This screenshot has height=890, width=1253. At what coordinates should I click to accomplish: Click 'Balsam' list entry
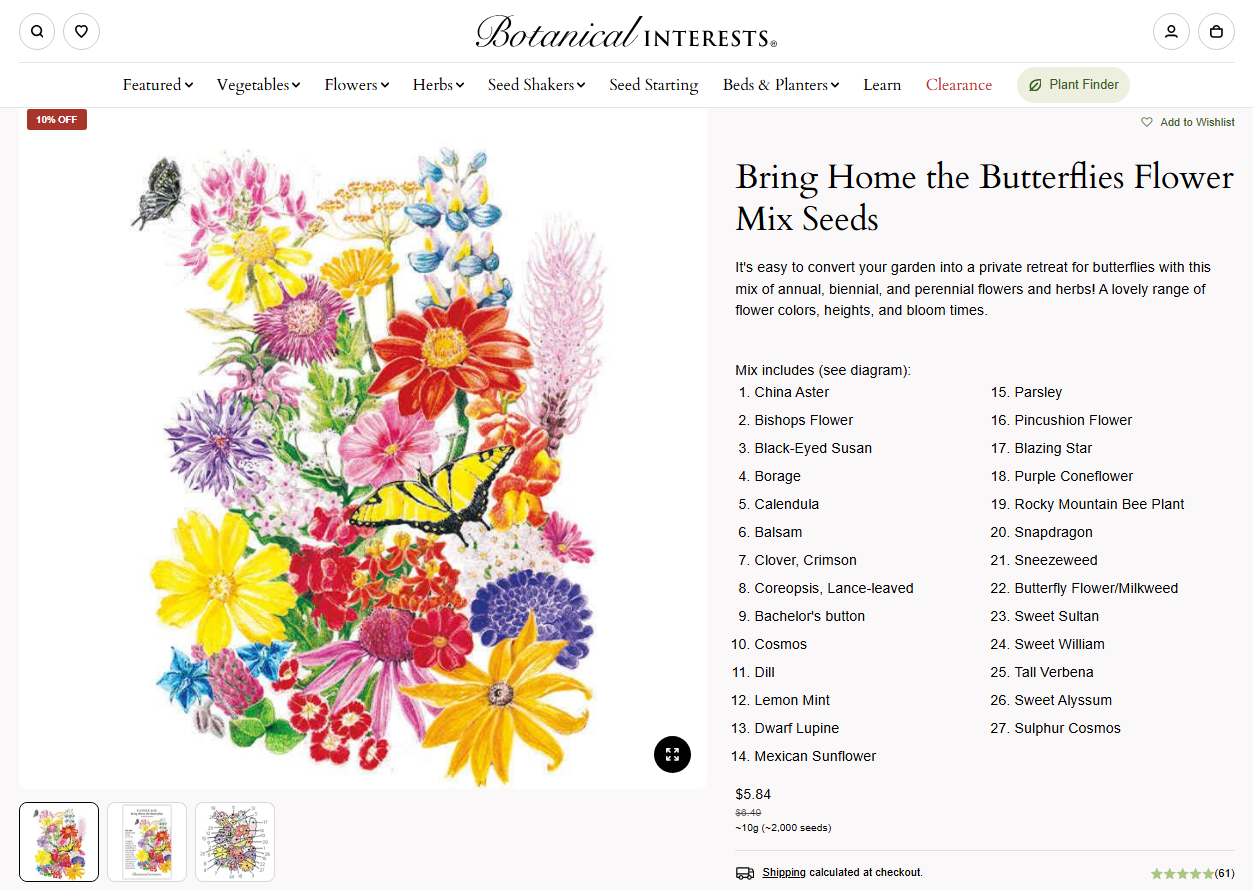click(778, 532)
